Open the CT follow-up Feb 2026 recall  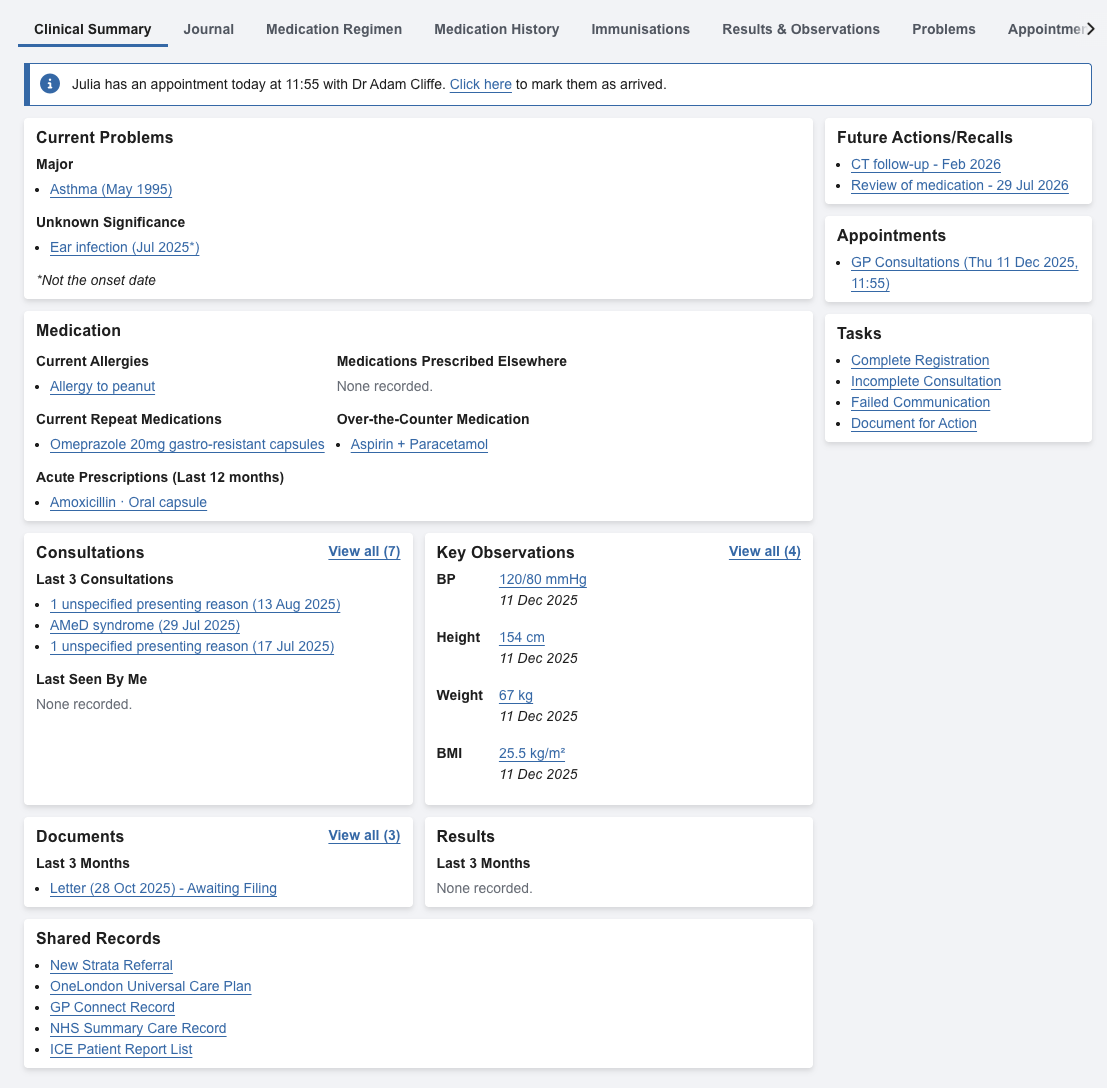click(925, 164)
